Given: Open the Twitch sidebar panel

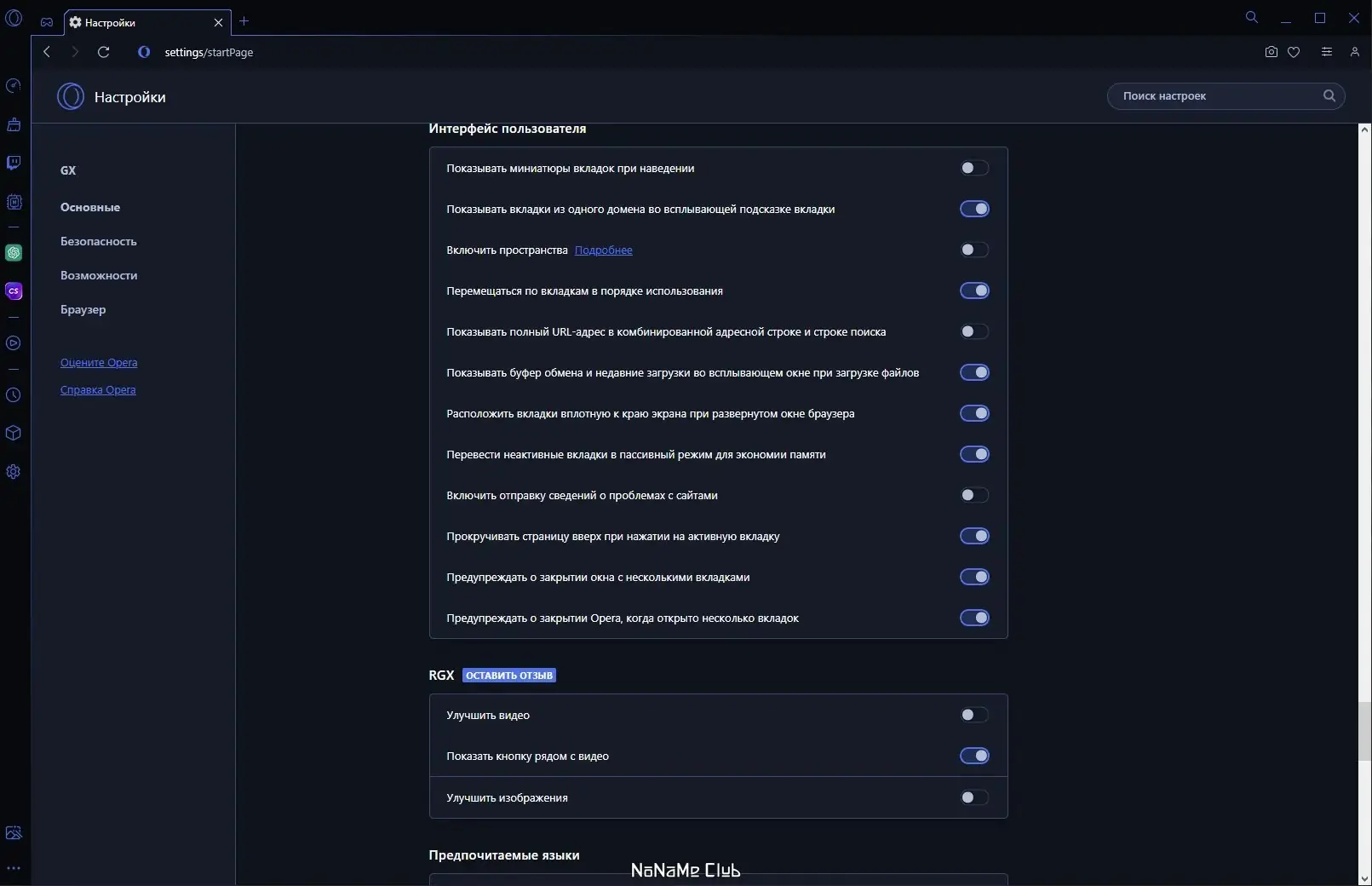Looking at the screenshot, I should point(14,163).
